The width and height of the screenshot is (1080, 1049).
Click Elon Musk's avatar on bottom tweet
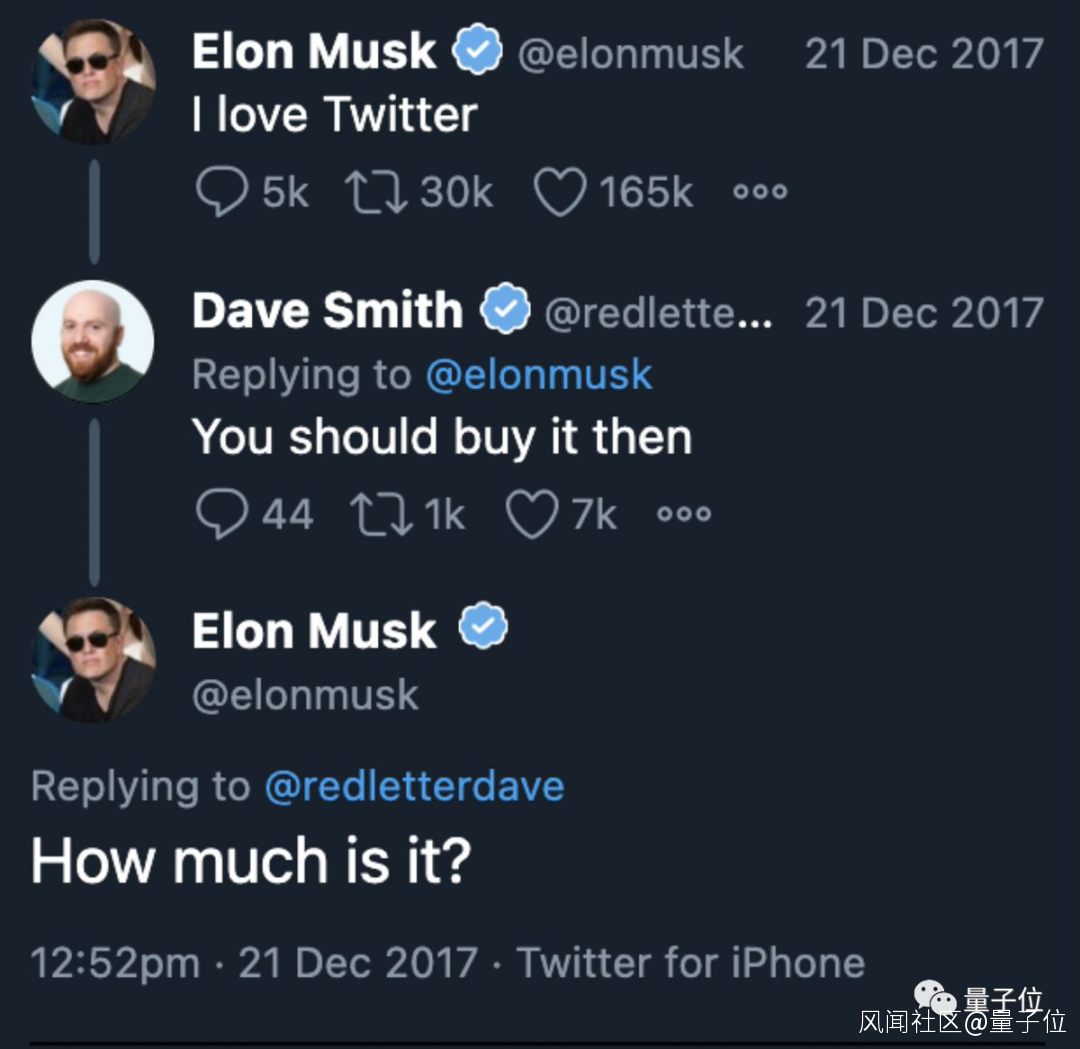coord(93,659)
